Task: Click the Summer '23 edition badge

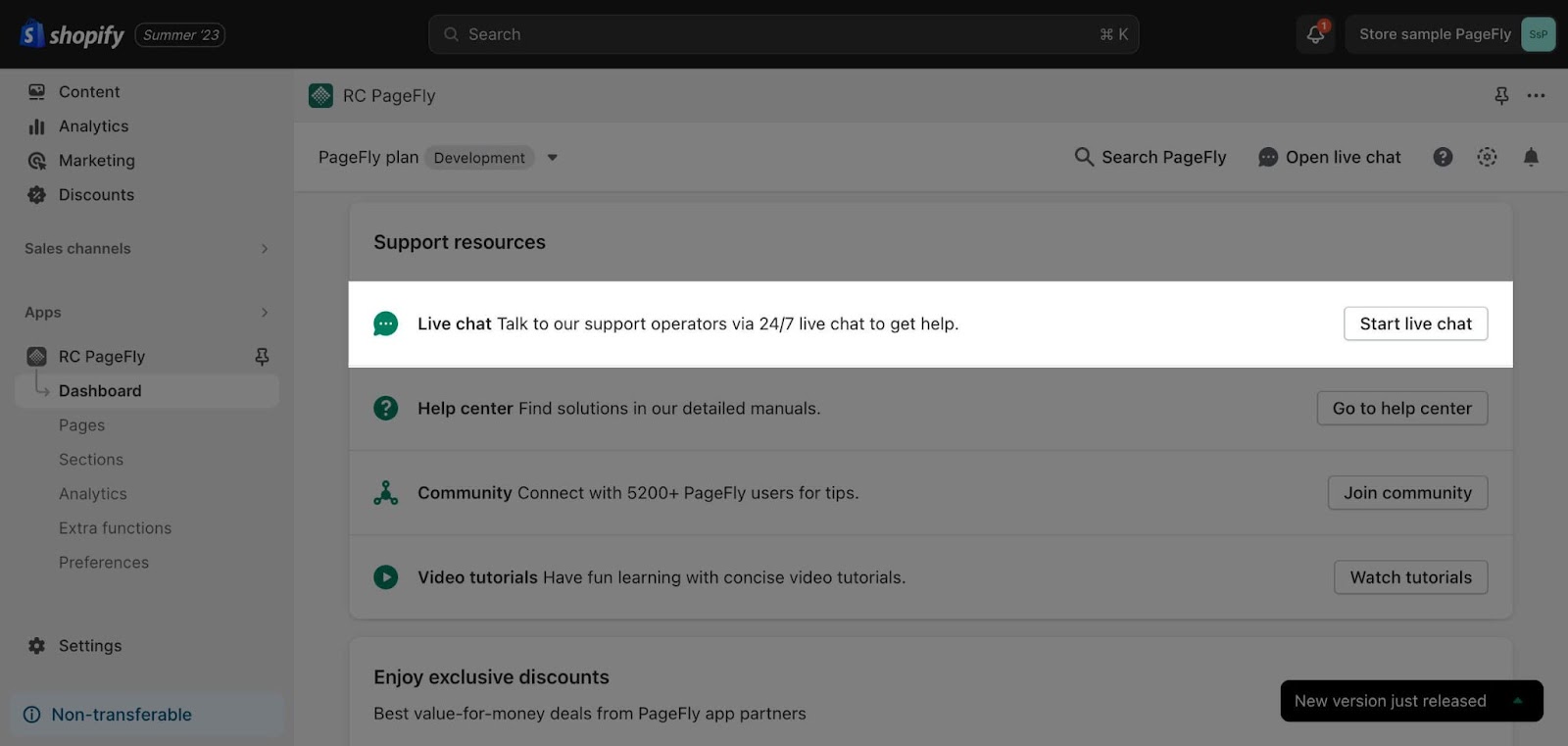Action: [180, 35]
